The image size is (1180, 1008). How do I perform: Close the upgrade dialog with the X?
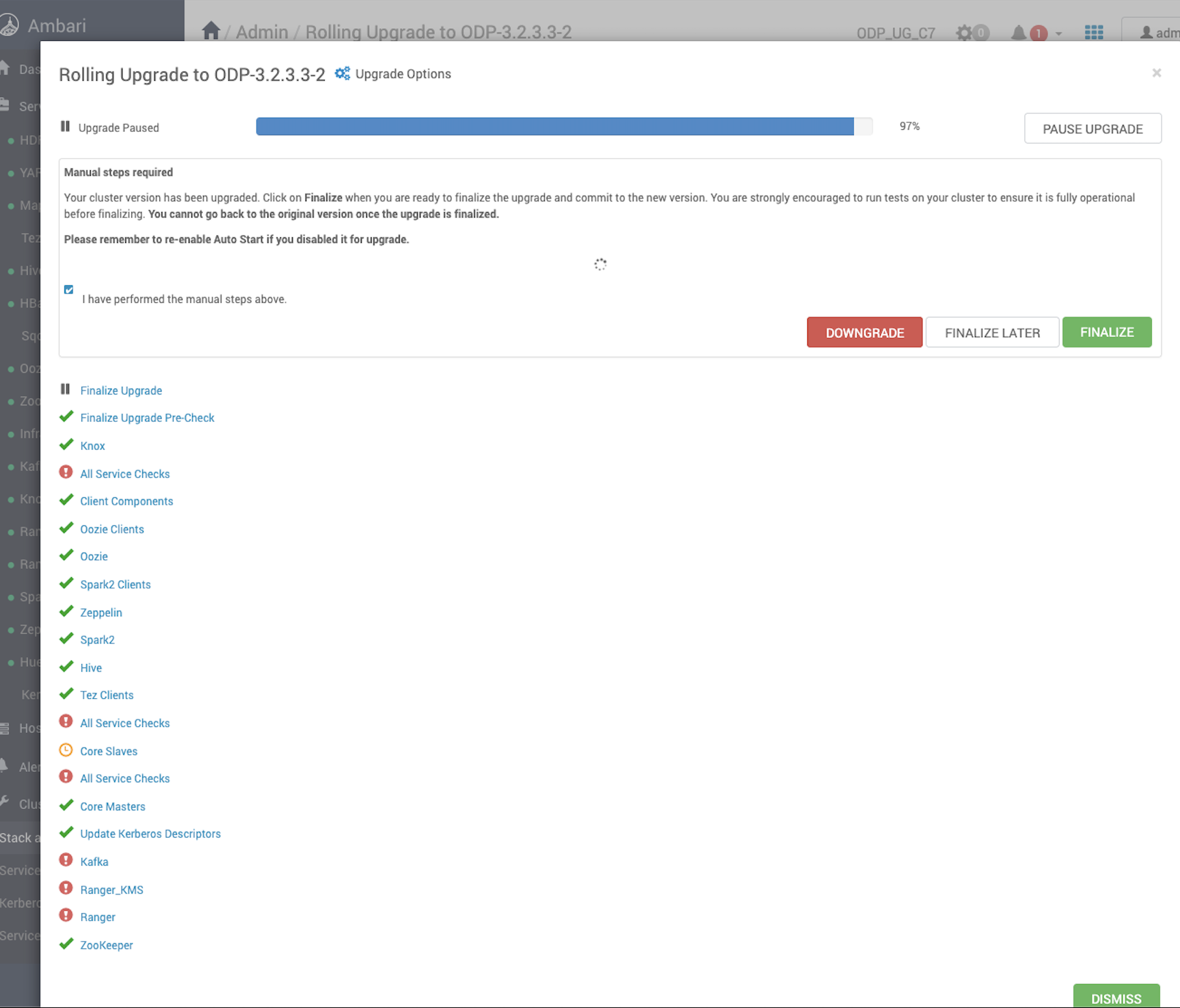(x=1157, y=72)
